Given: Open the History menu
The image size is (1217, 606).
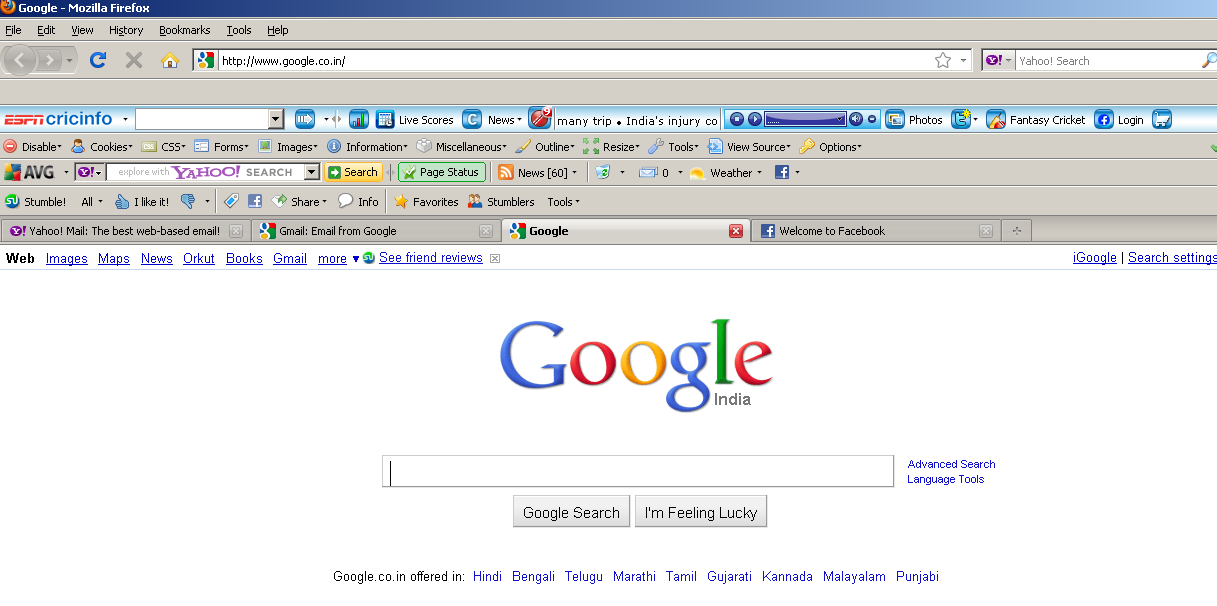Looking at the screenshot, I should (126, 30).
